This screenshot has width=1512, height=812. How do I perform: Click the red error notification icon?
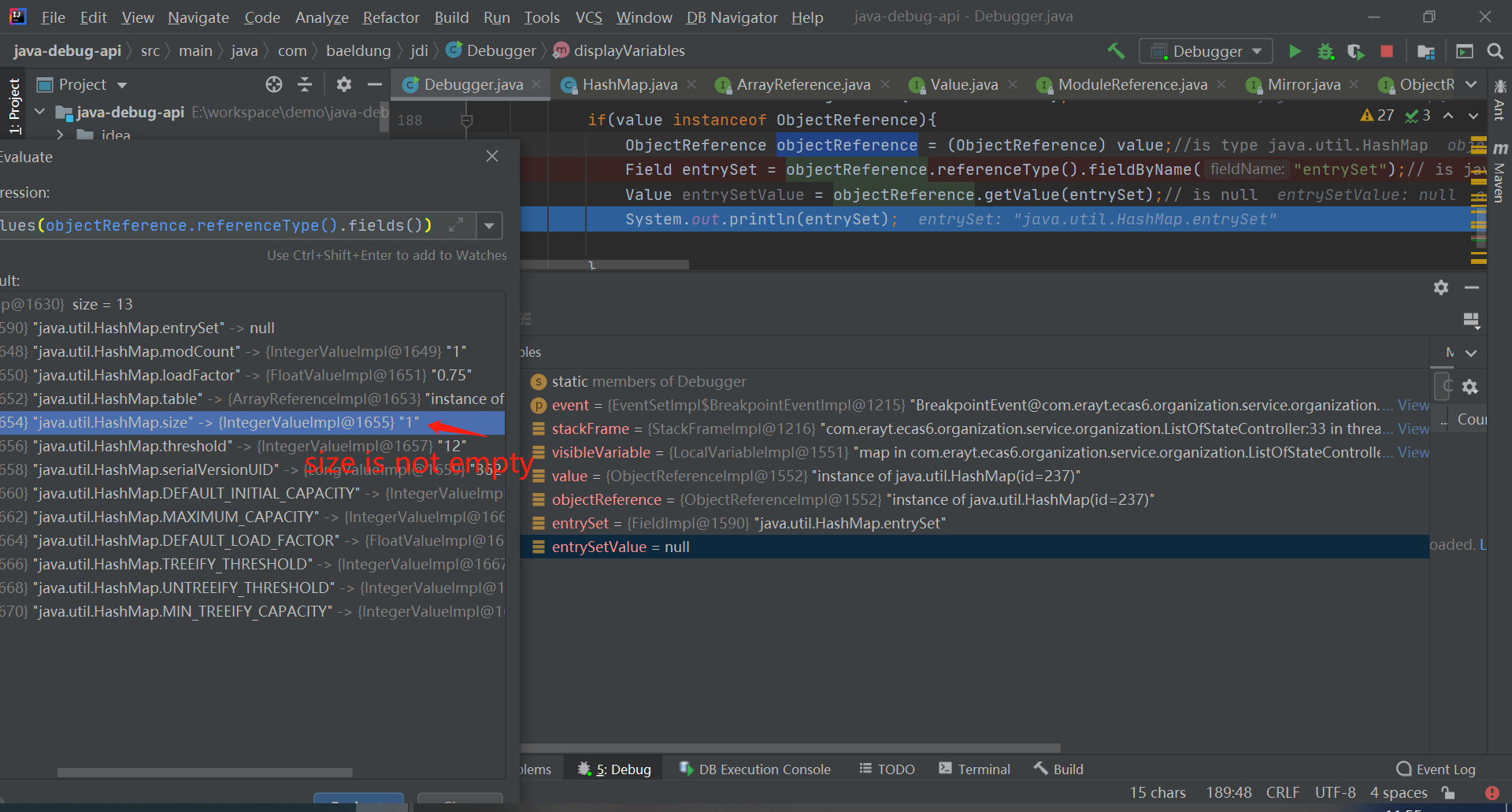1492,792
